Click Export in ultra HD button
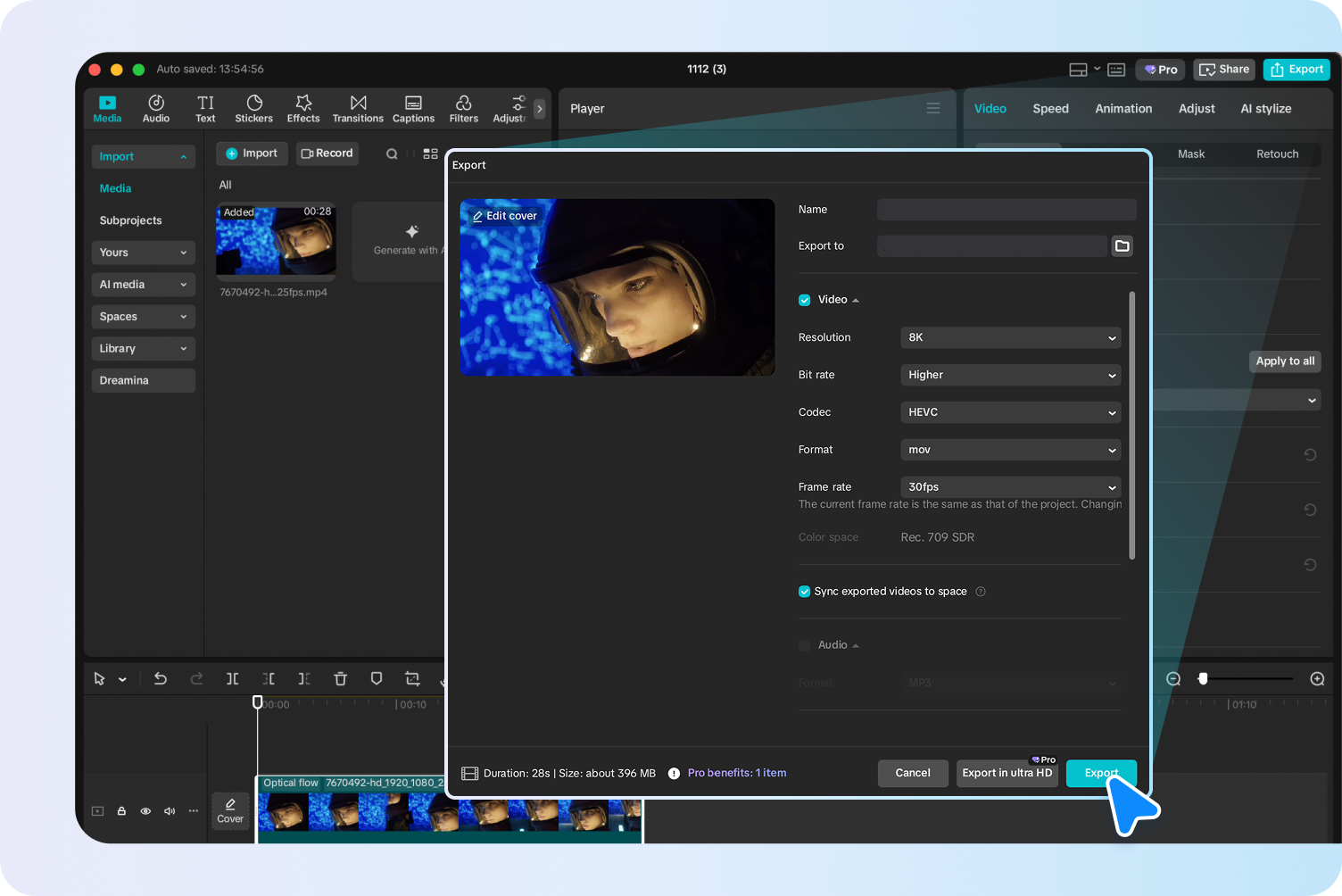Image resolution: width=1342 pixels, height=896 pixels. point(1006,774)
